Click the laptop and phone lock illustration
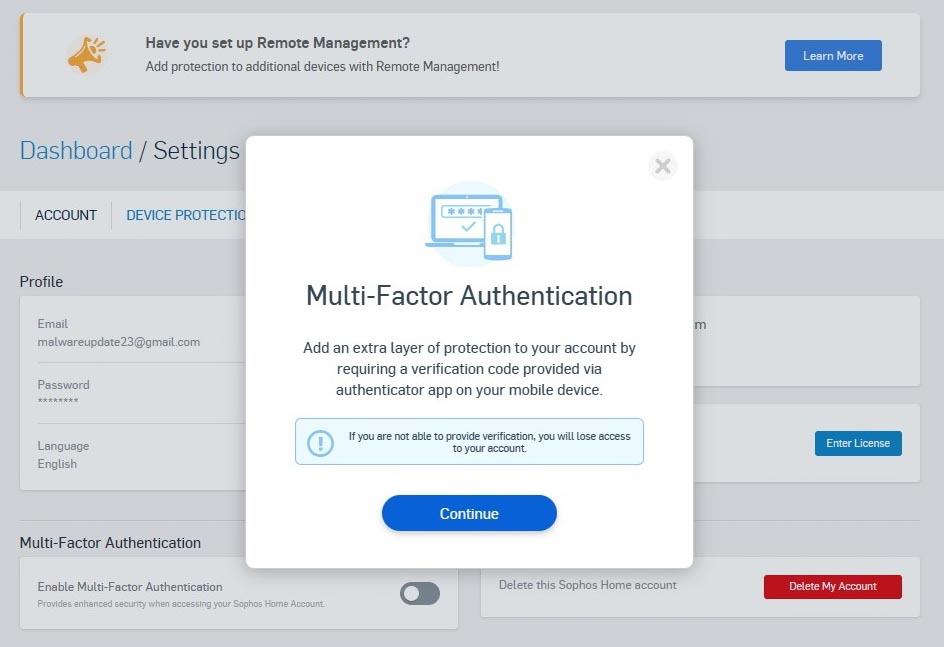944x647 pixels. point(469,223)
